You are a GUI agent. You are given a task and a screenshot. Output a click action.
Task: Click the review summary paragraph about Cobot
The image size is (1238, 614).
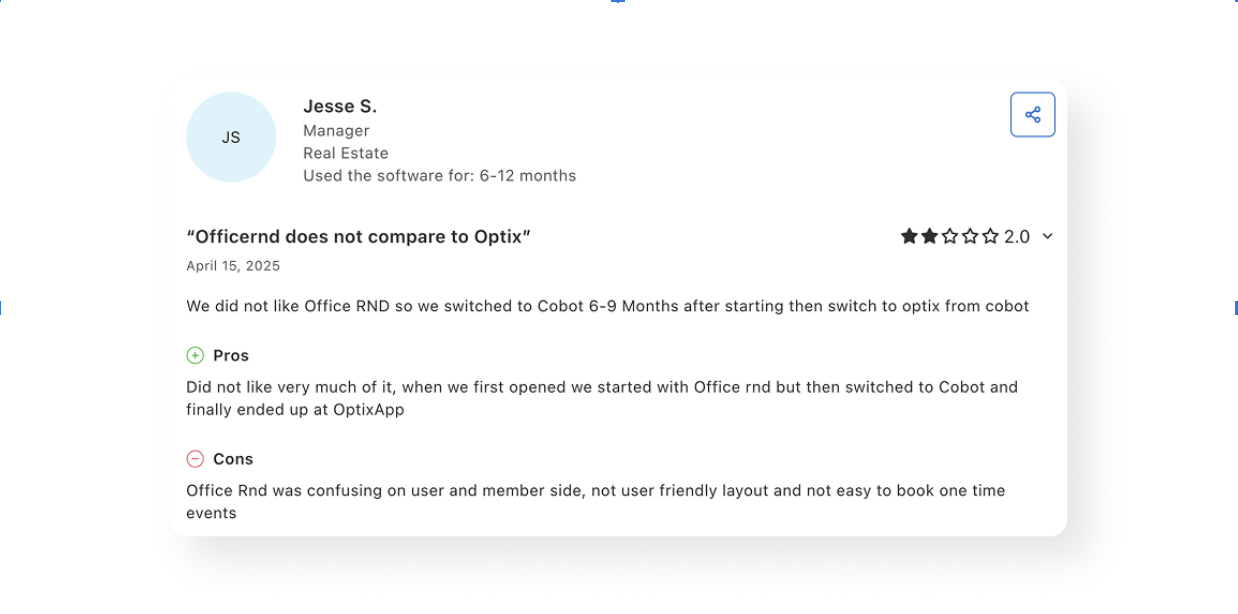click(607, 306)
